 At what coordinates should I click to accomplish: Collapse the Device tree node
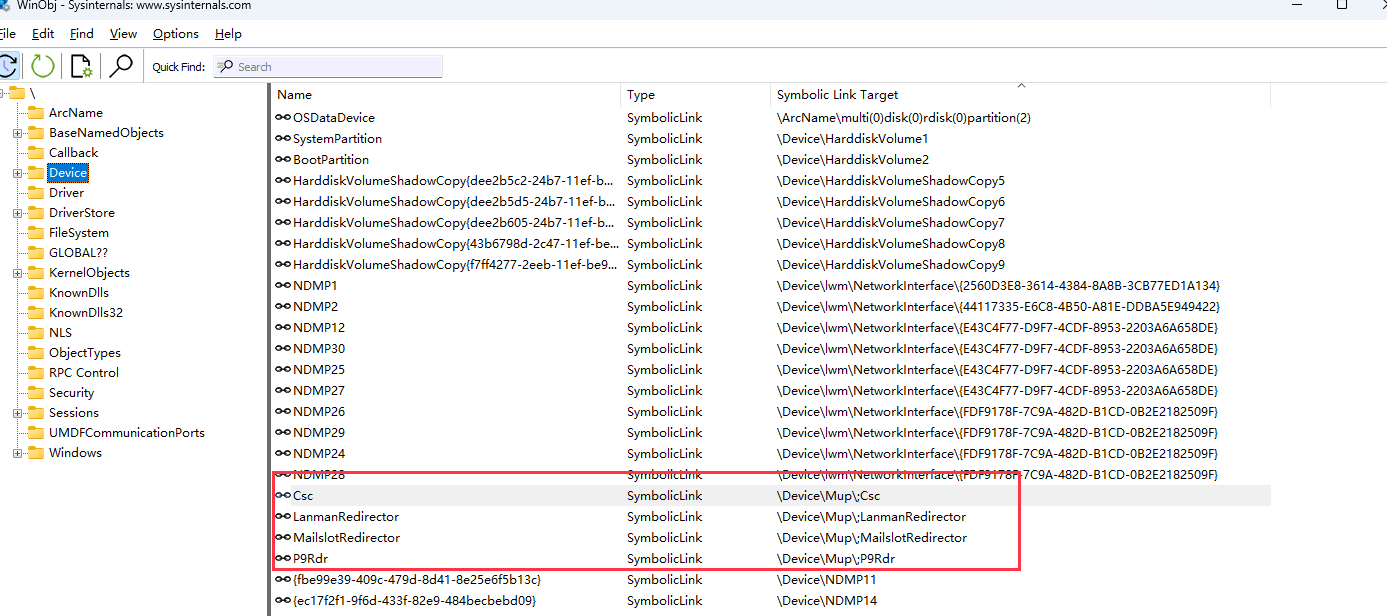pyautogui.click(x=17, y=172)
